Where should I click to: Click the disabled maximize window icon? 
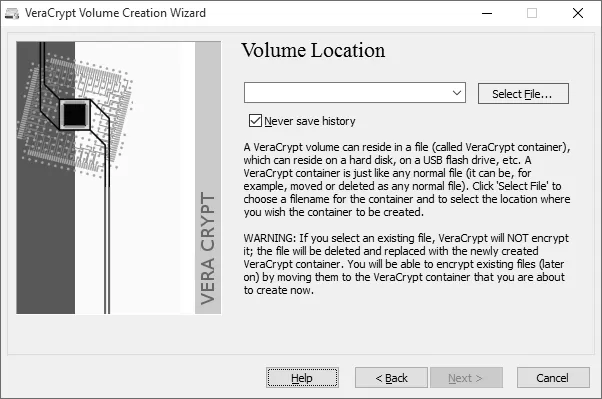[532, 13]
